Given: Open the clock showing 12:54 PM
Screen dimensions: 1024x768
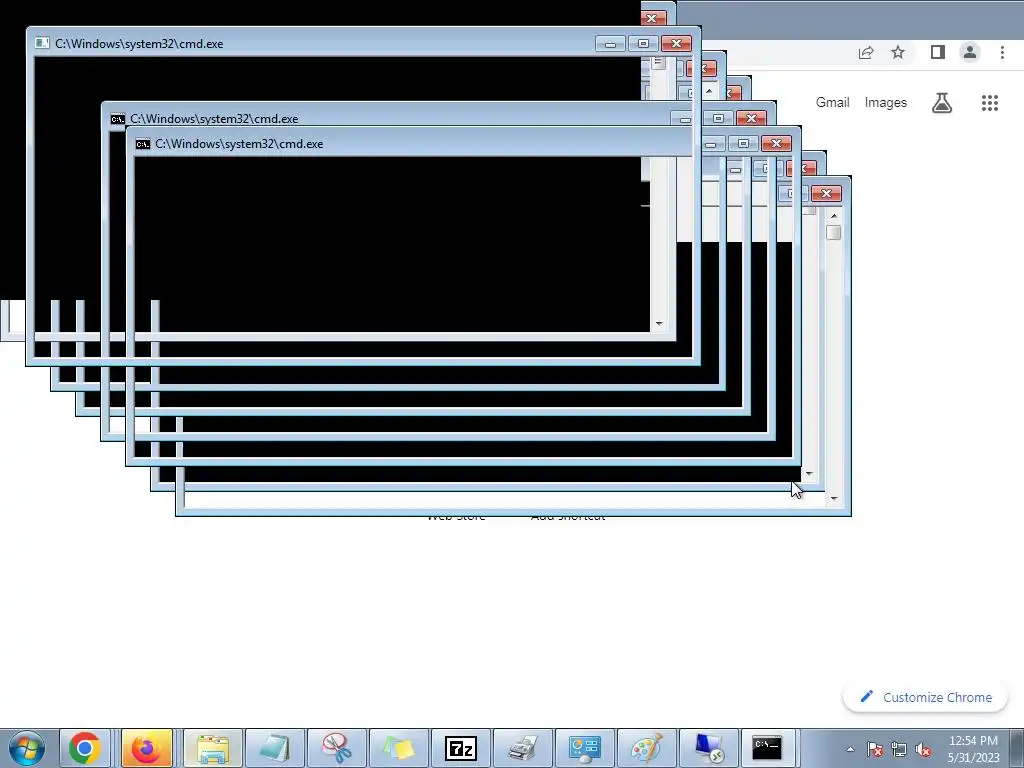Looking at the screenshot, I should tap(973, 749).
